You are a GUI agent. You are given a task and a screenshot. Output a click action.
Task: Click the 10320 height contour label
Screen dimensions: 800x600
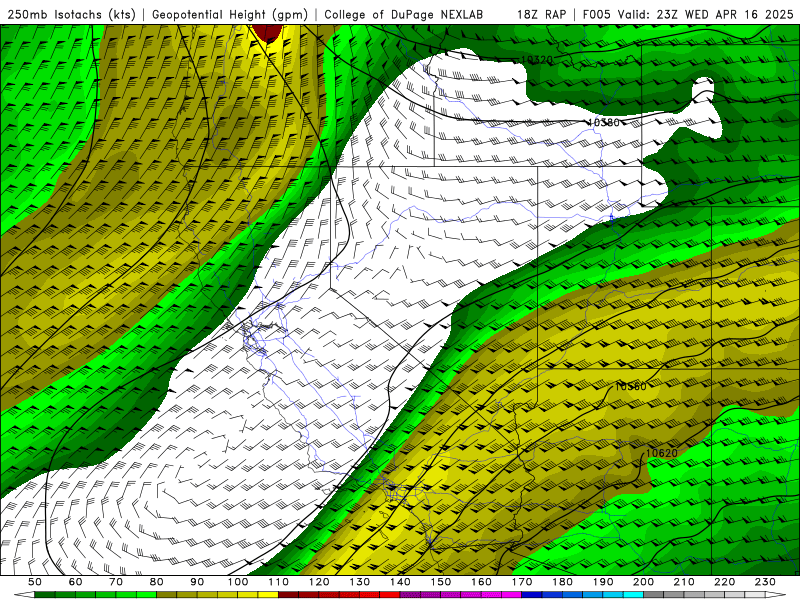coord(537,60)
